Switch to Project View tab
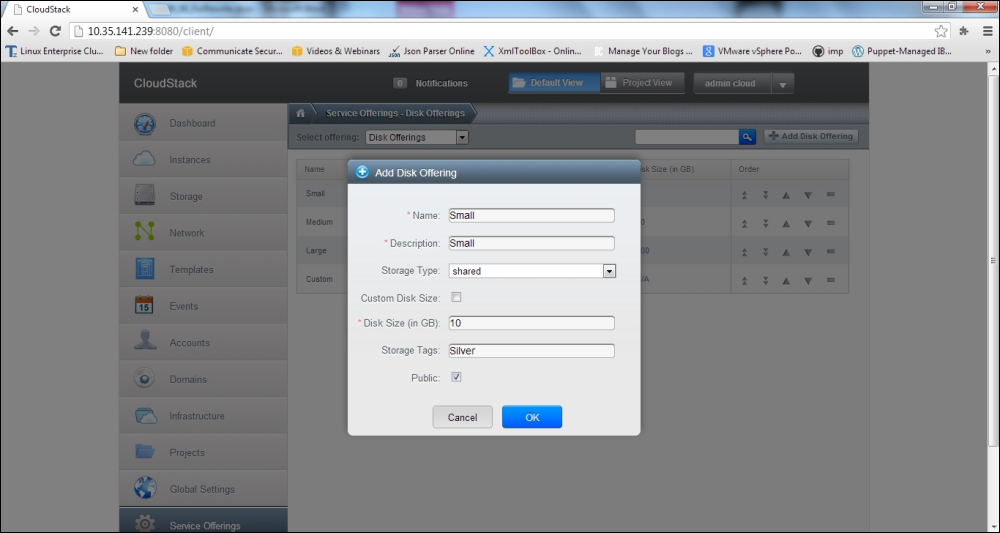1000x533 pixels. click(639, 83)
